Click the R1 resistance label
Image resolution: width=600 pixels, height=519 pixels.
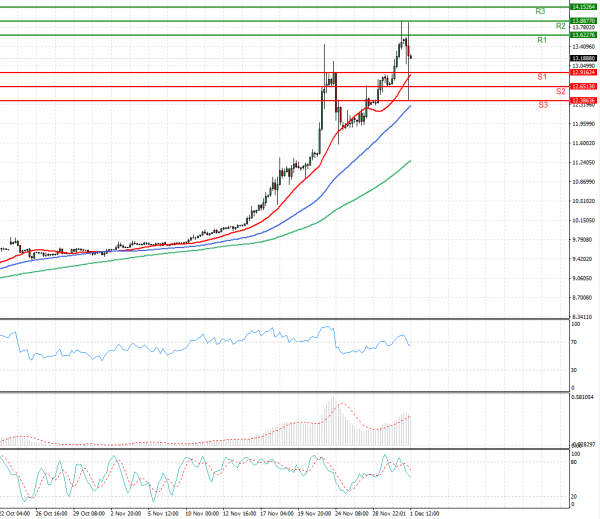pyautogui.click(x=542, y=40)
